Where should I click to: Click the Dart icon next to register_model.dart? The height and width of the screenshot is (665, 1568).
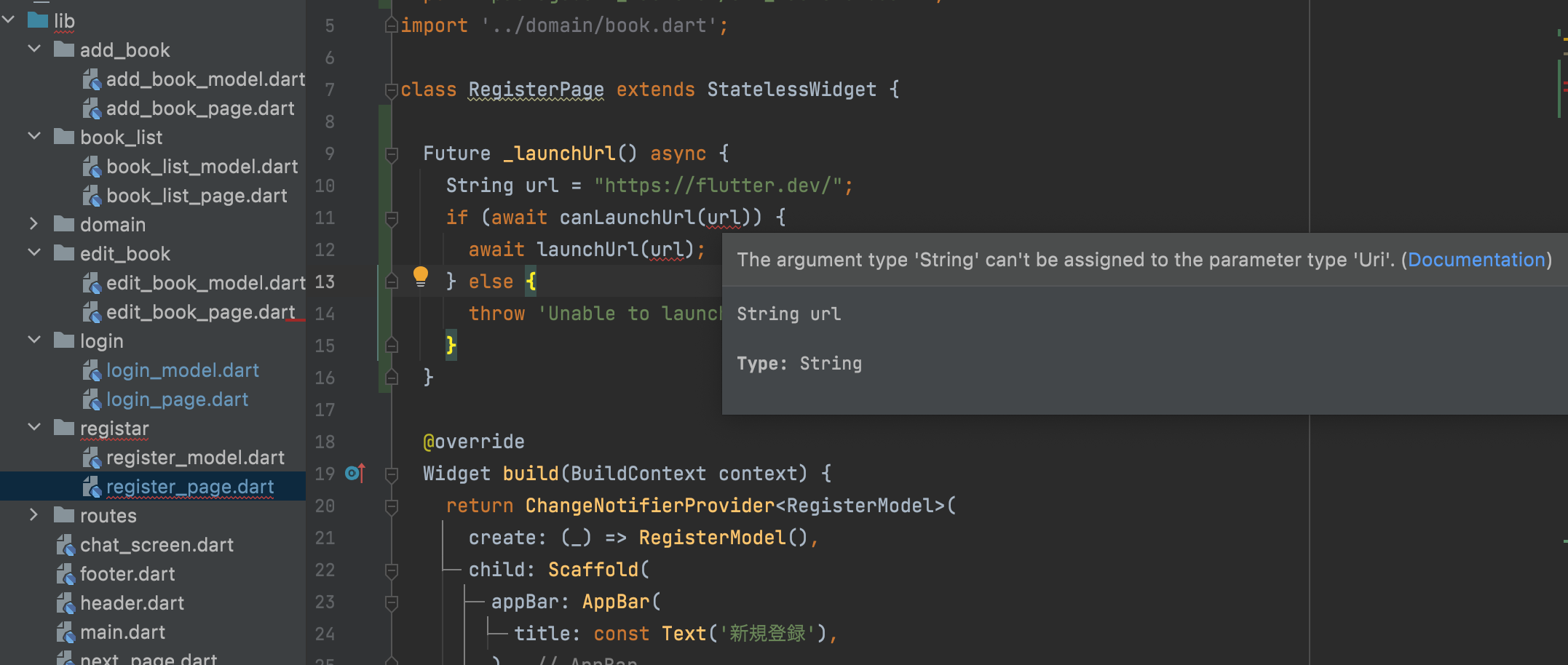point(92,457)
